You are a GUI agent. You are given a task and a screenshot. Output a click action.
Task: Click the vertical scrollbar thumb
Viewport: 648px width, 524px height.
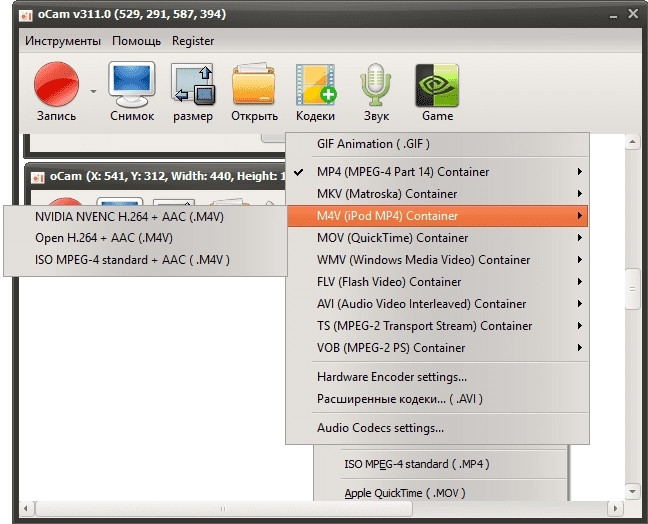[x=633, y=289]
